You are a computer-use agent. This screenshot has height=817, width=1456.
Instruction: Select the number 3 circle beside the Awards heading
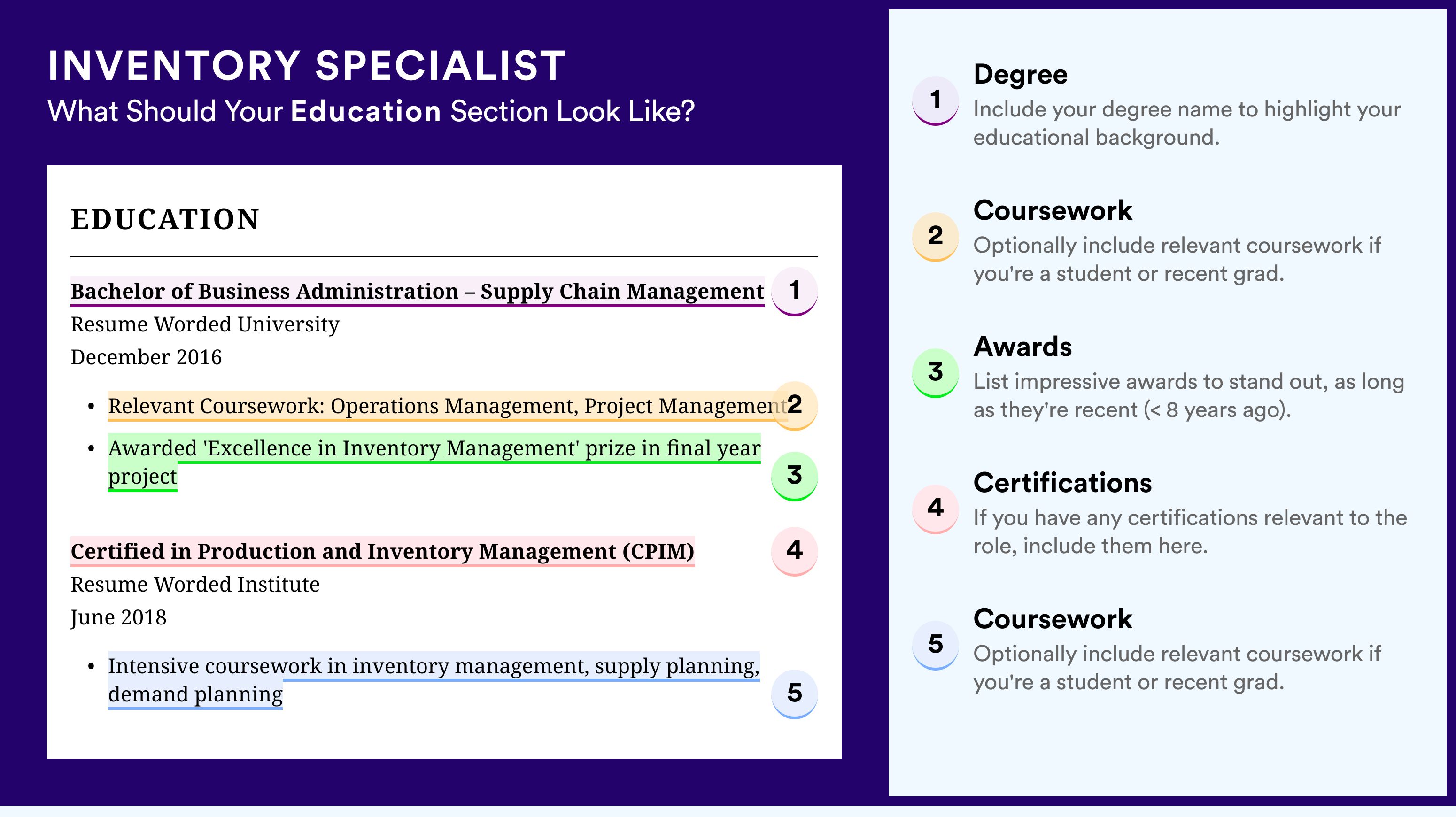(936, 373)
